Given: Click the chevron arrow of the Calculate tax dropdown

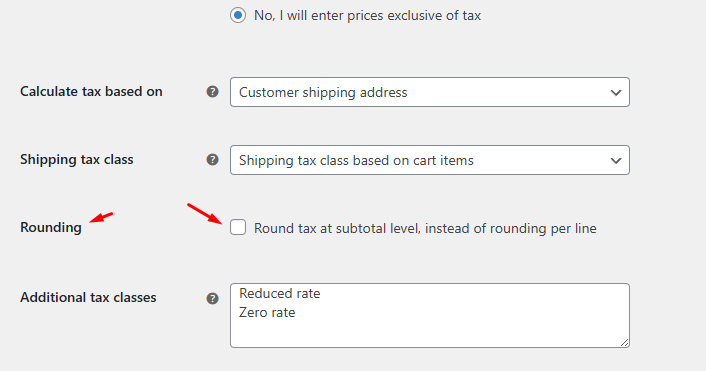Looking at the screenshot, I should (615, 93).
